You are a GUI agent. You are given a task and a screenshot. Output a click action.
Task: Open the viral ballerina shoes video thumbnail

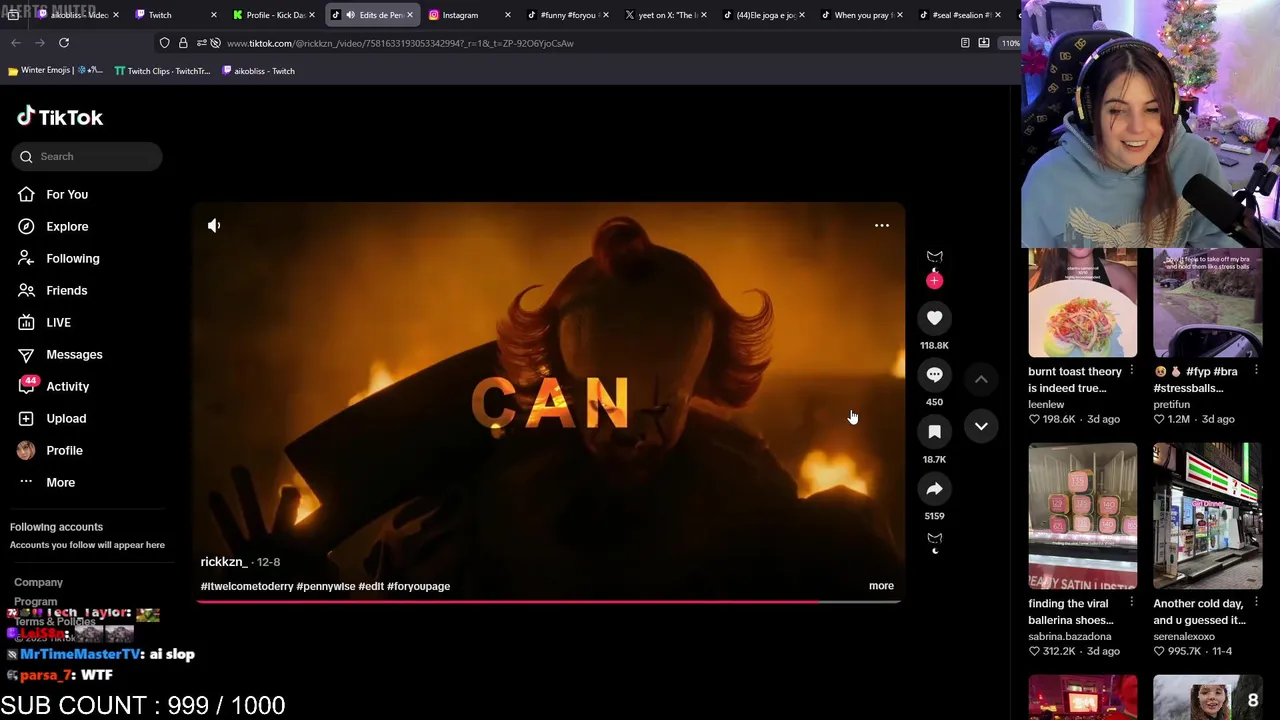tap(1082, 516)
